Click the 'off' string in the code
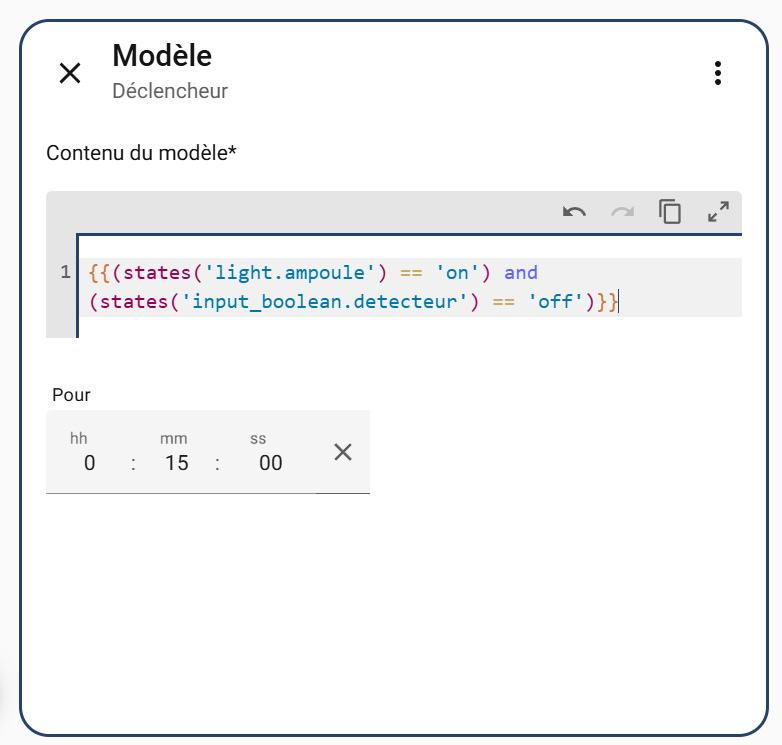The width and height of the screenshot is (782, 745). (x=554, y=301)
